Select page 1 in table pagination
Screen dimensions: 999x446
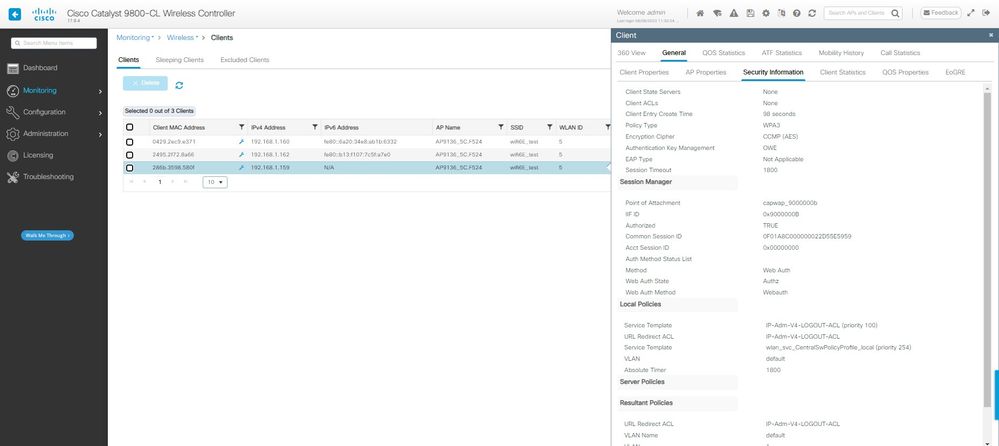coord(160,182)
